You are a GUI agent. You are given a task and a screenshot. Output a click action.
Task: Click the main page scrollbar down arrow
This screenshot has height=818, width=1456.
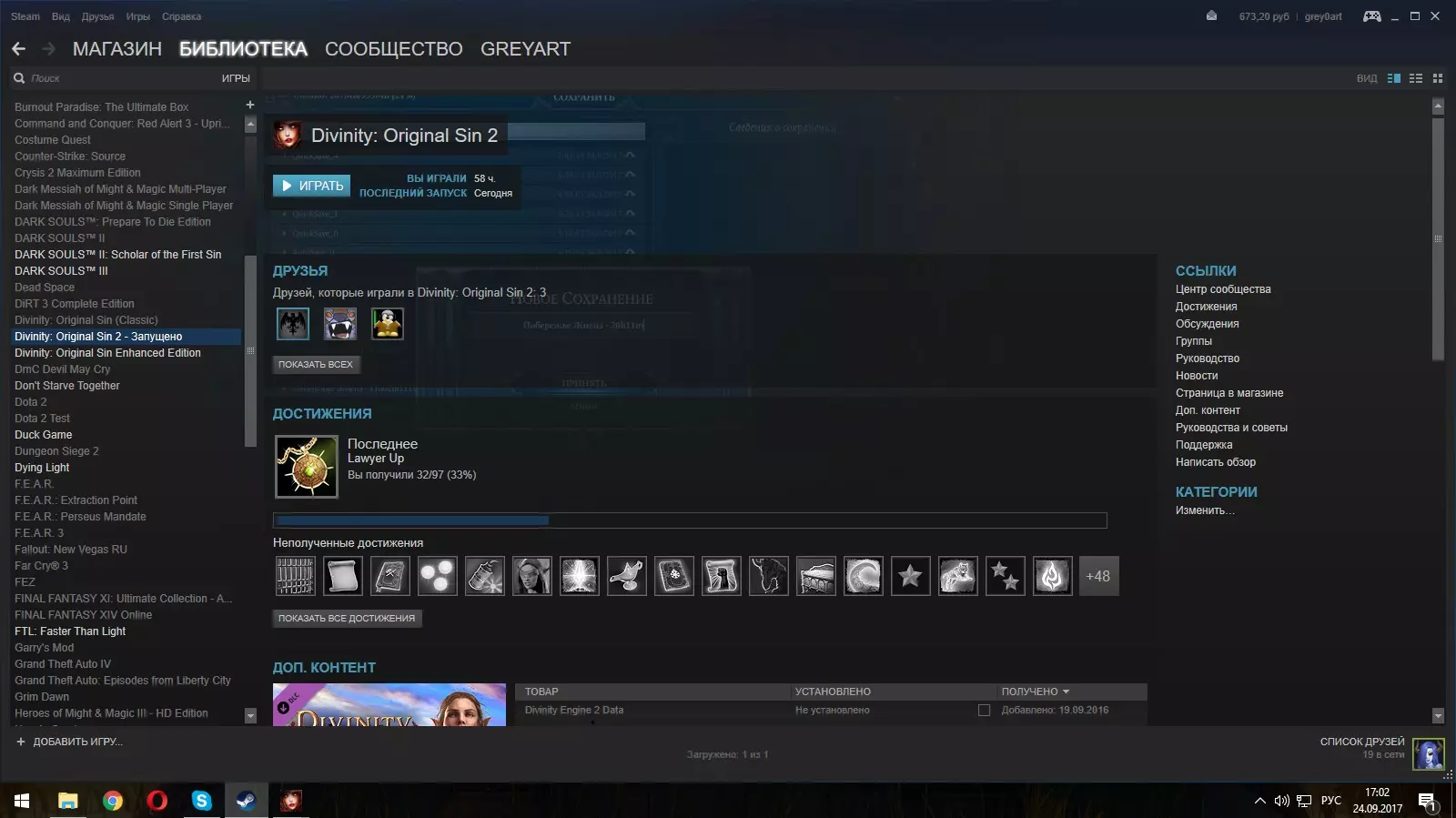(1438, 715)
